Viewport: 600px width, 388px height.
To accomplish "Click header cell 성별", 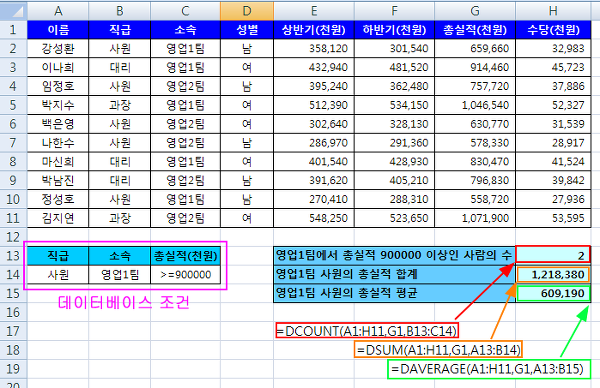I will (247, 30).
